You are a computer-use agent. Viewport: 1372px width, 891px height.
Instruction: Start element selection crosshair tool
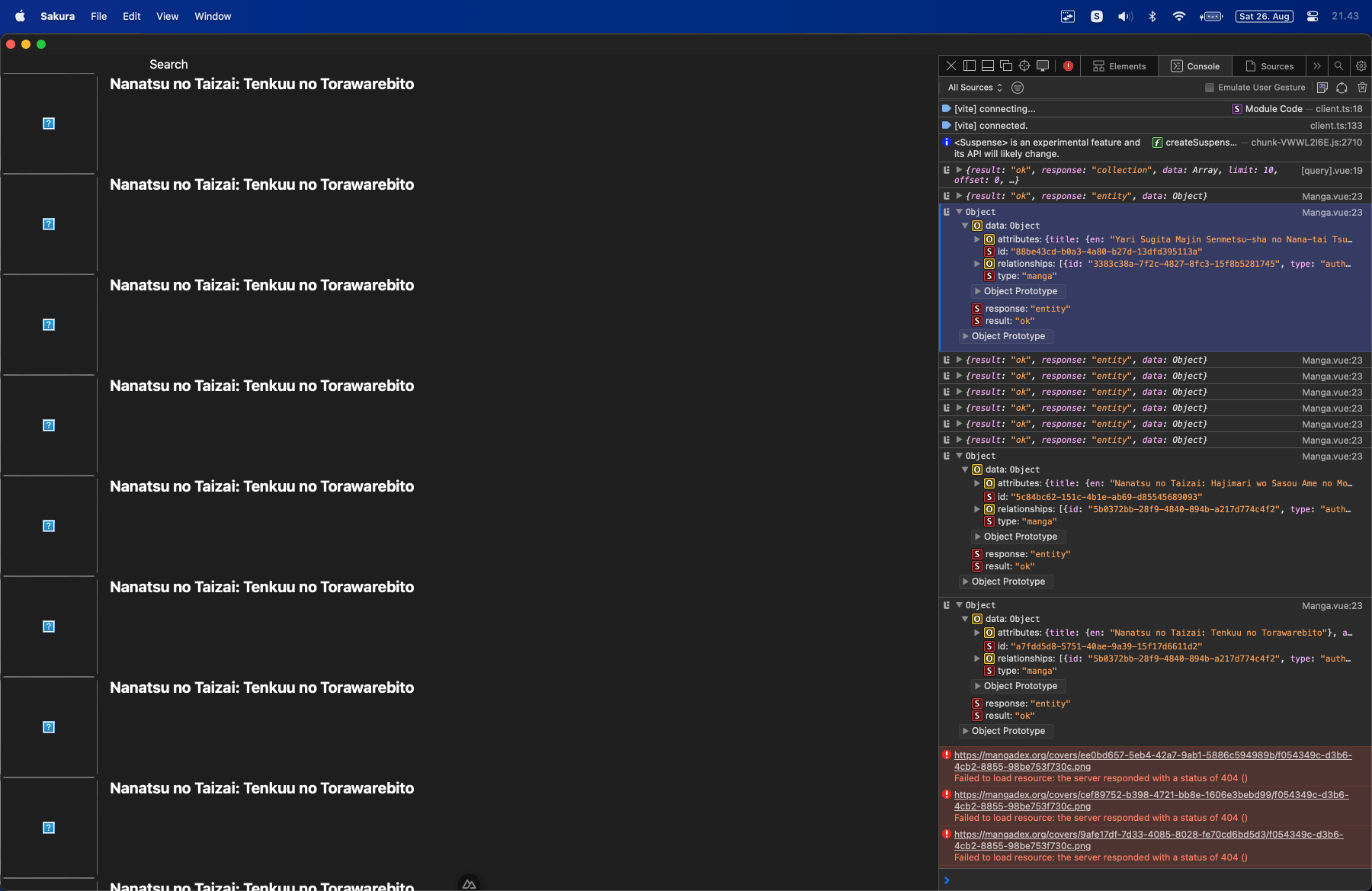click(x=1024, y=66)
